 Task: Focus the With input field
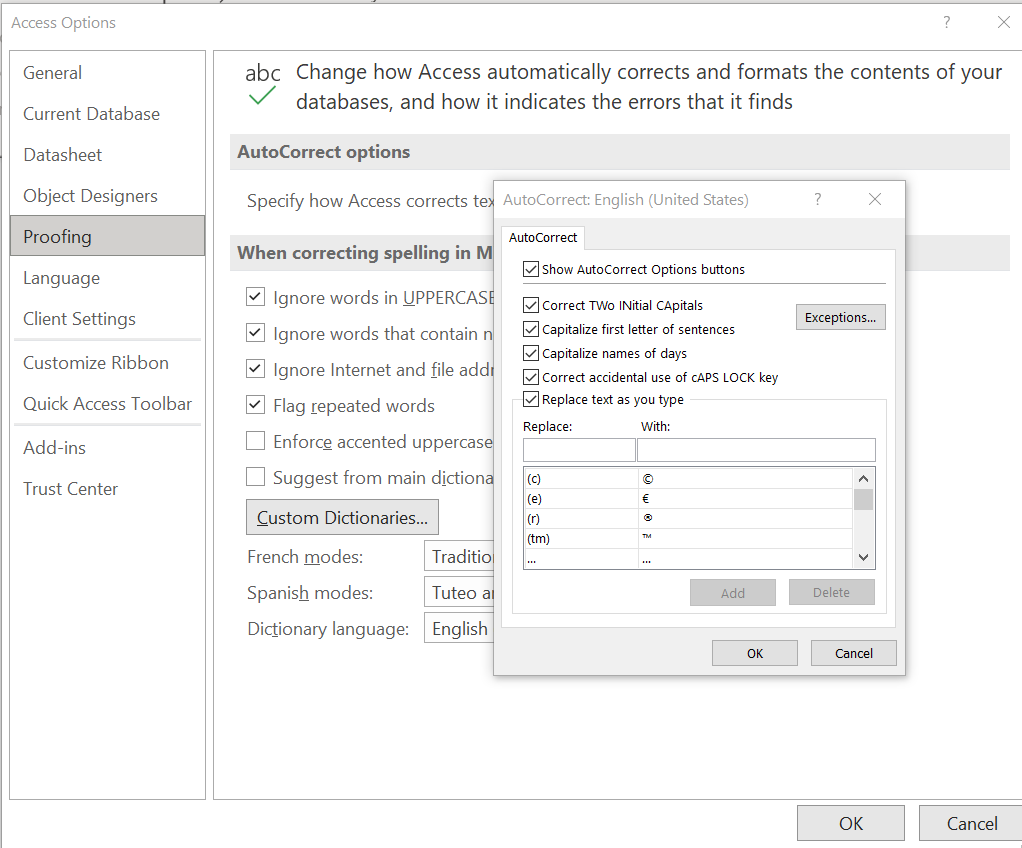tap(756, 450)
